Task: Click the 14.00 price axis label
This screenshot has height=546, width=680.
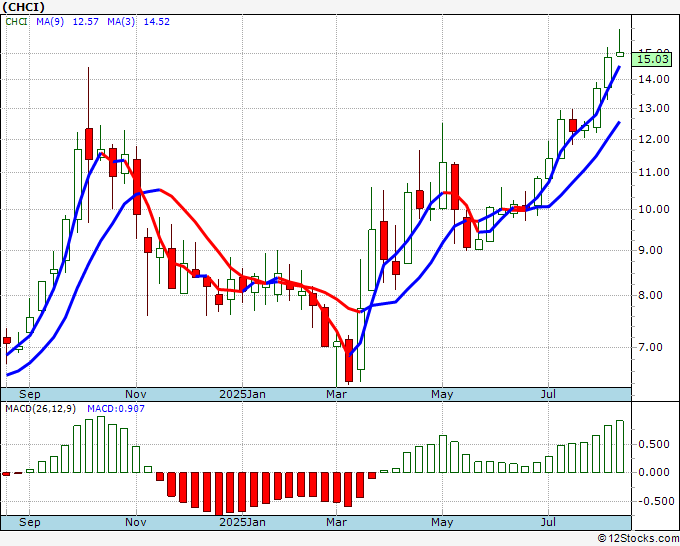Action: 654,79
